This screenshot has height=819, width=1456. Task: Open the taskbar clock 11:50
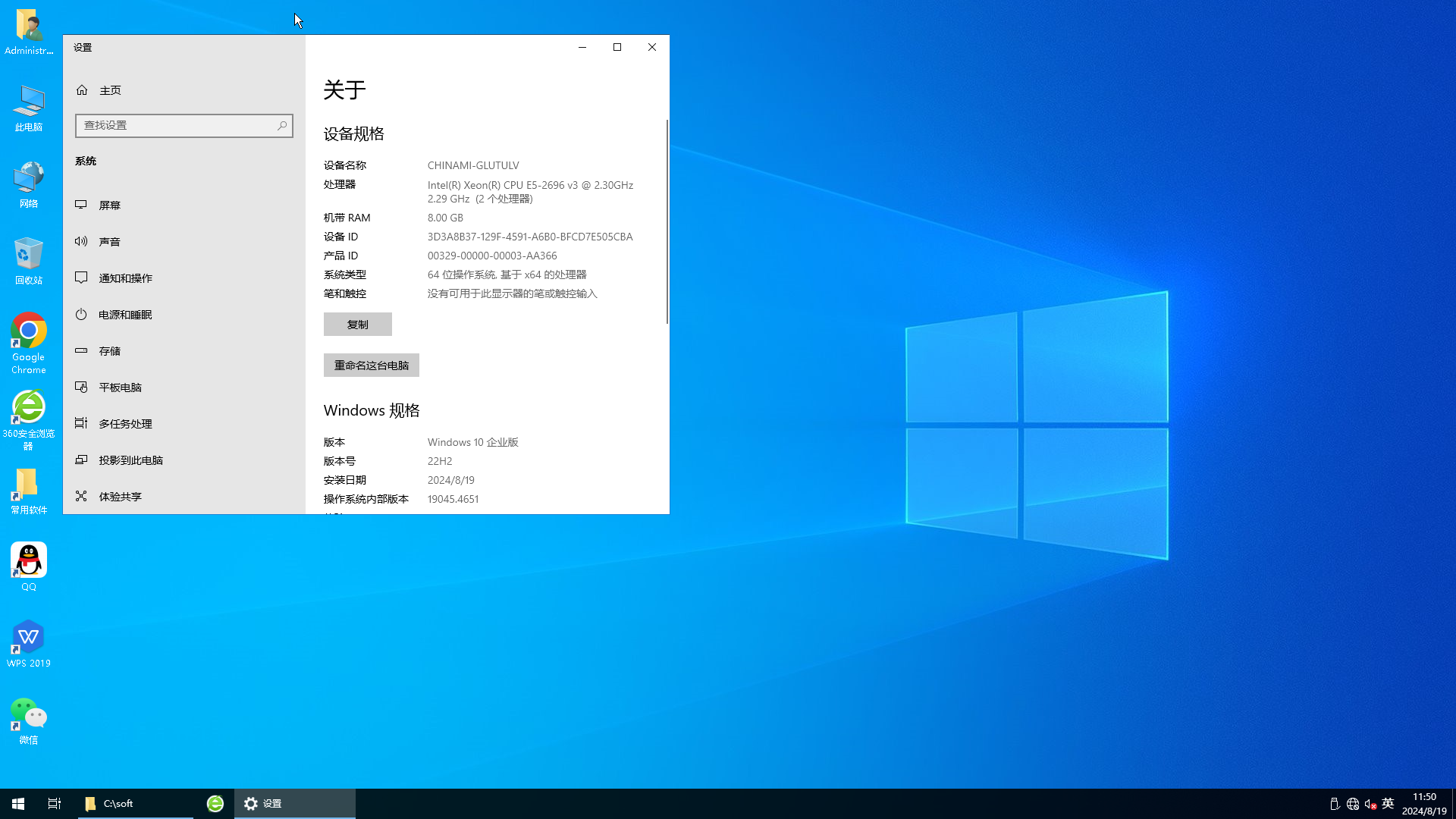coord(1424,804)
